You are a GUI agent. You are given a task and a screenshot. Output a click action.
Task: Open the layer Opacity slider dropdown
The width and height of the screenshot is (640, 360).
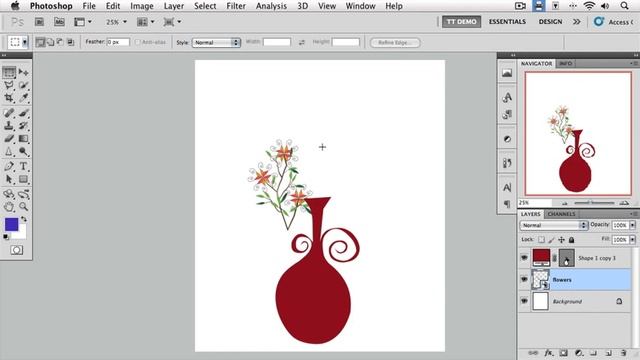click(x=632, y=225)
